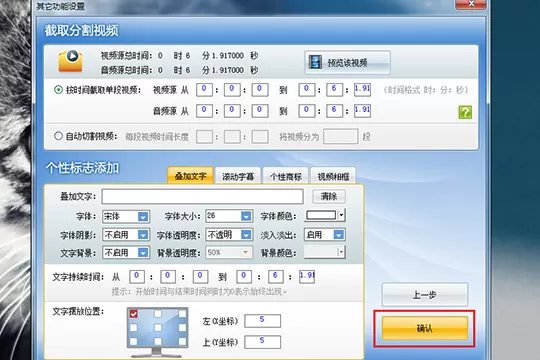Click the orange video folder icon

click(71, 61)
